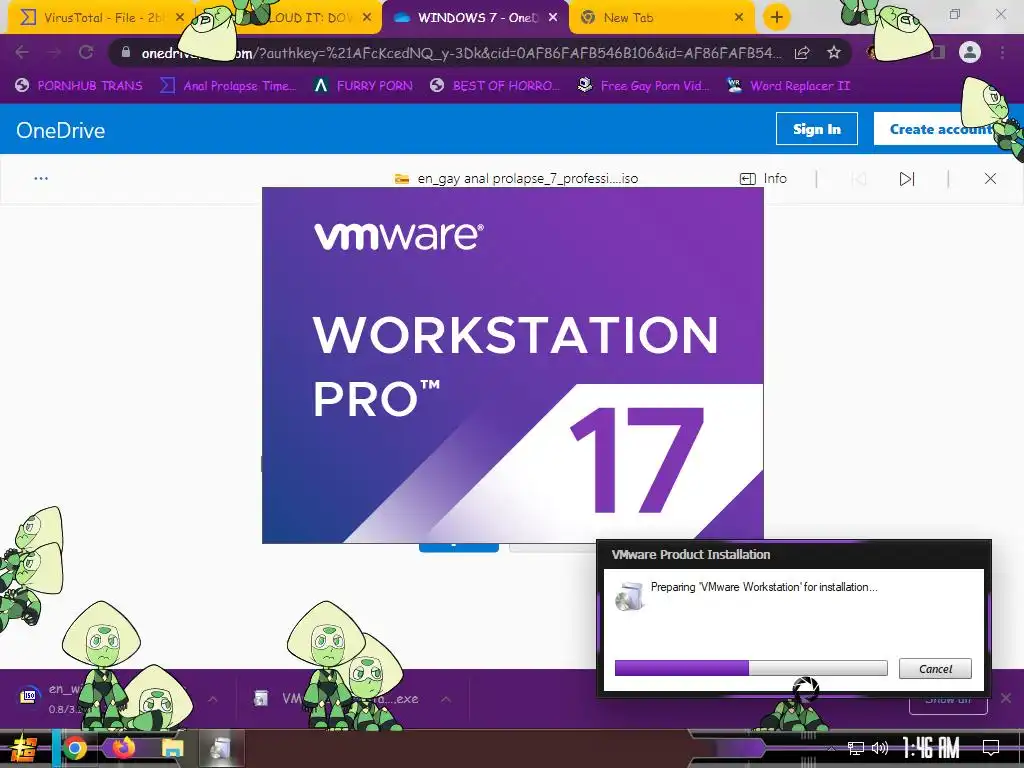Click the Create account button

coord(940,129)
